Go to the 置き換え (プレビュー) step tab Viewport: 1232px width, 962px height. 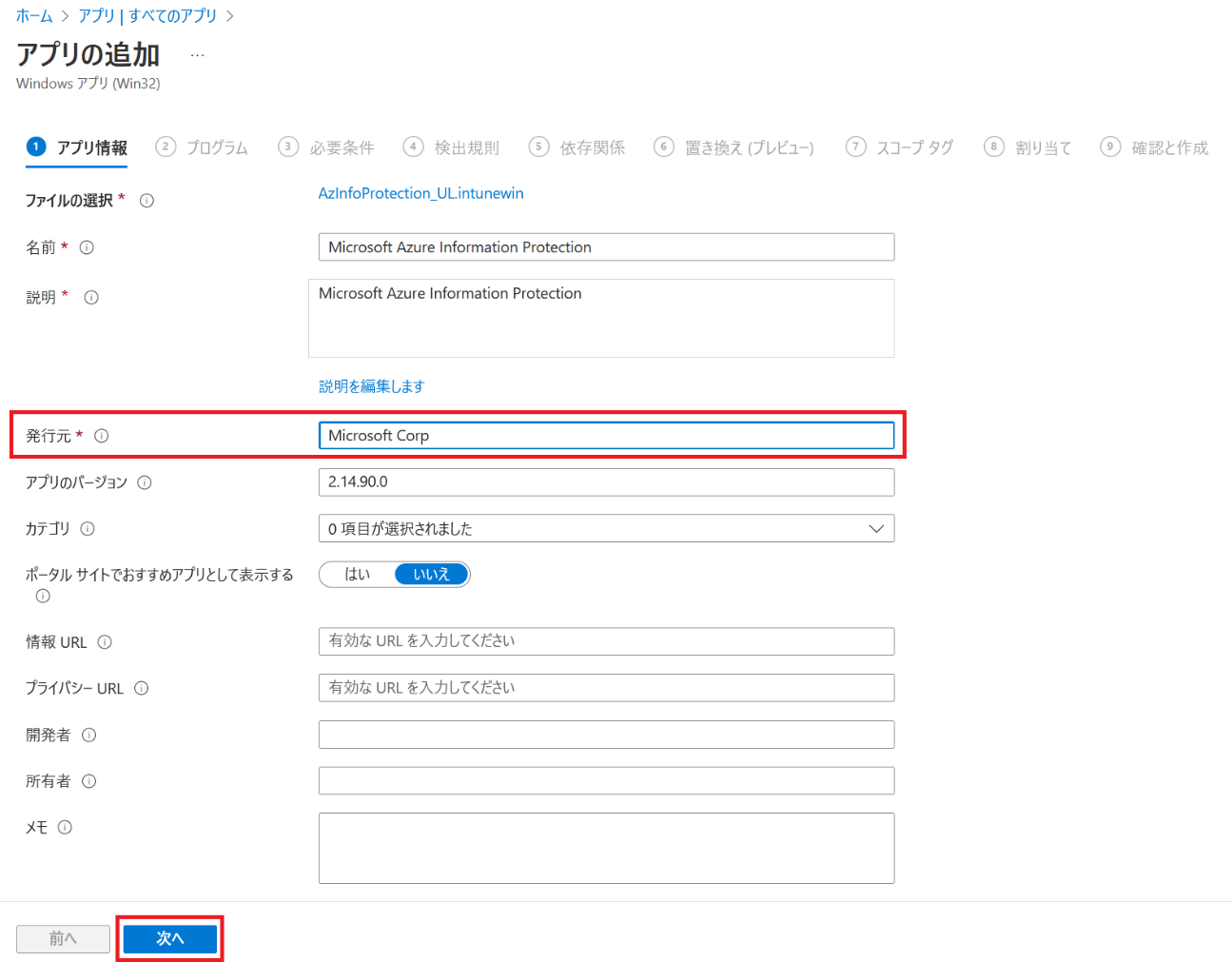(x=733, y=147)
